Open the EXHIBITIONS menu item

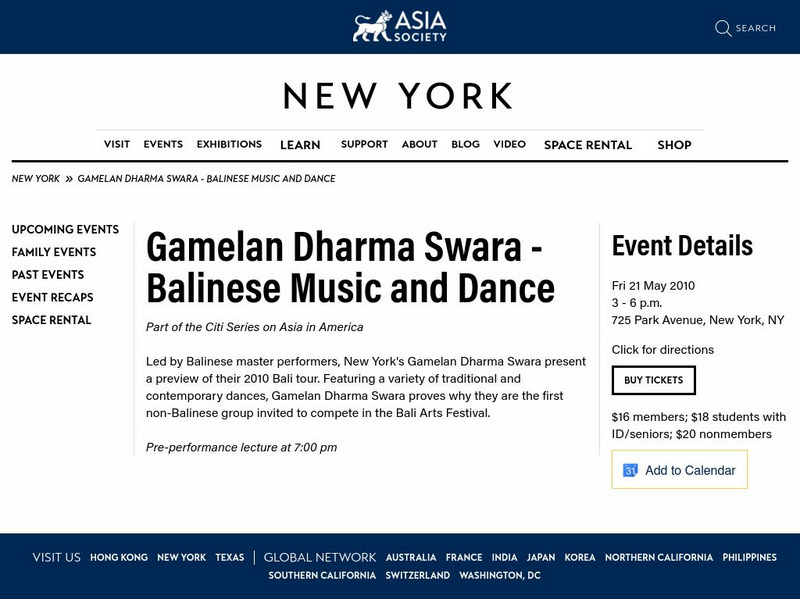(228, 144)
